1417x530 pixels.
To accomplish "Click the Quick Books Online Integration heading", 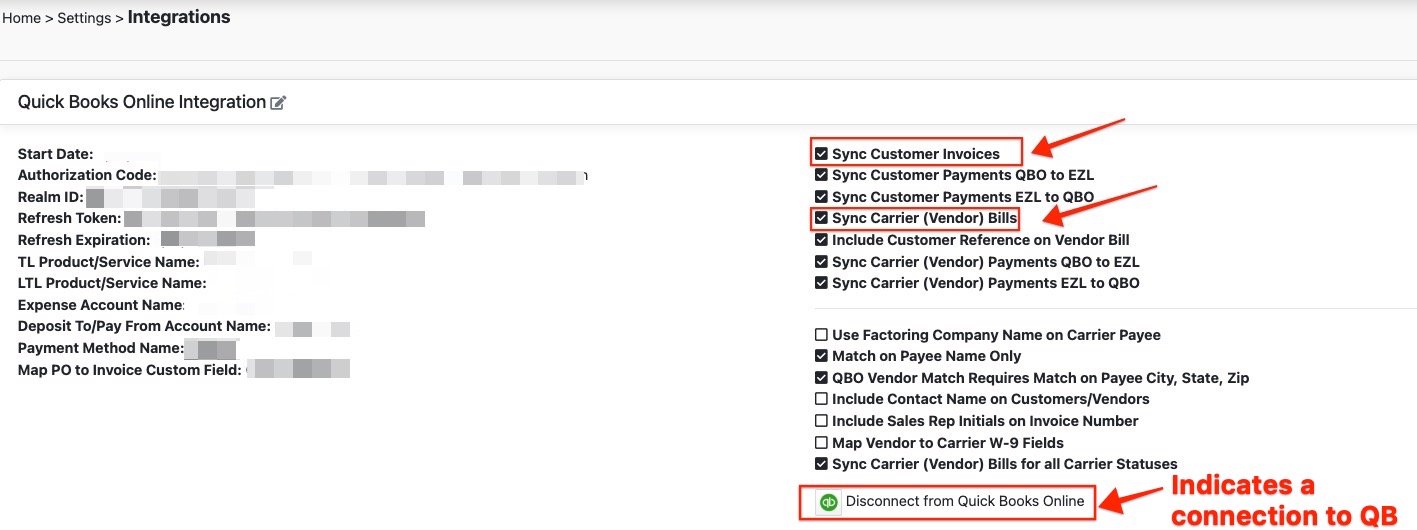I will tap(142, 102).
